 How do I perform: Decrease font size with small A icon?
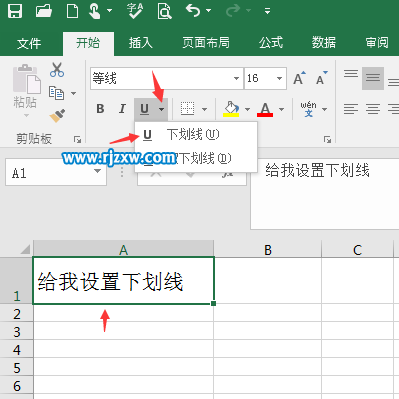click(x=321, y=78)
